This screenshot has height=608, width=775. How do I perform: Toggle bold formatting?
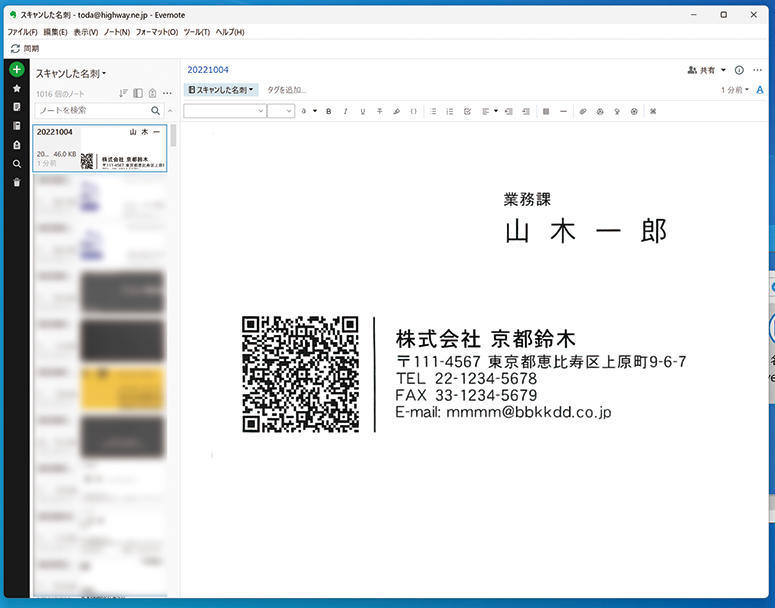329,112
